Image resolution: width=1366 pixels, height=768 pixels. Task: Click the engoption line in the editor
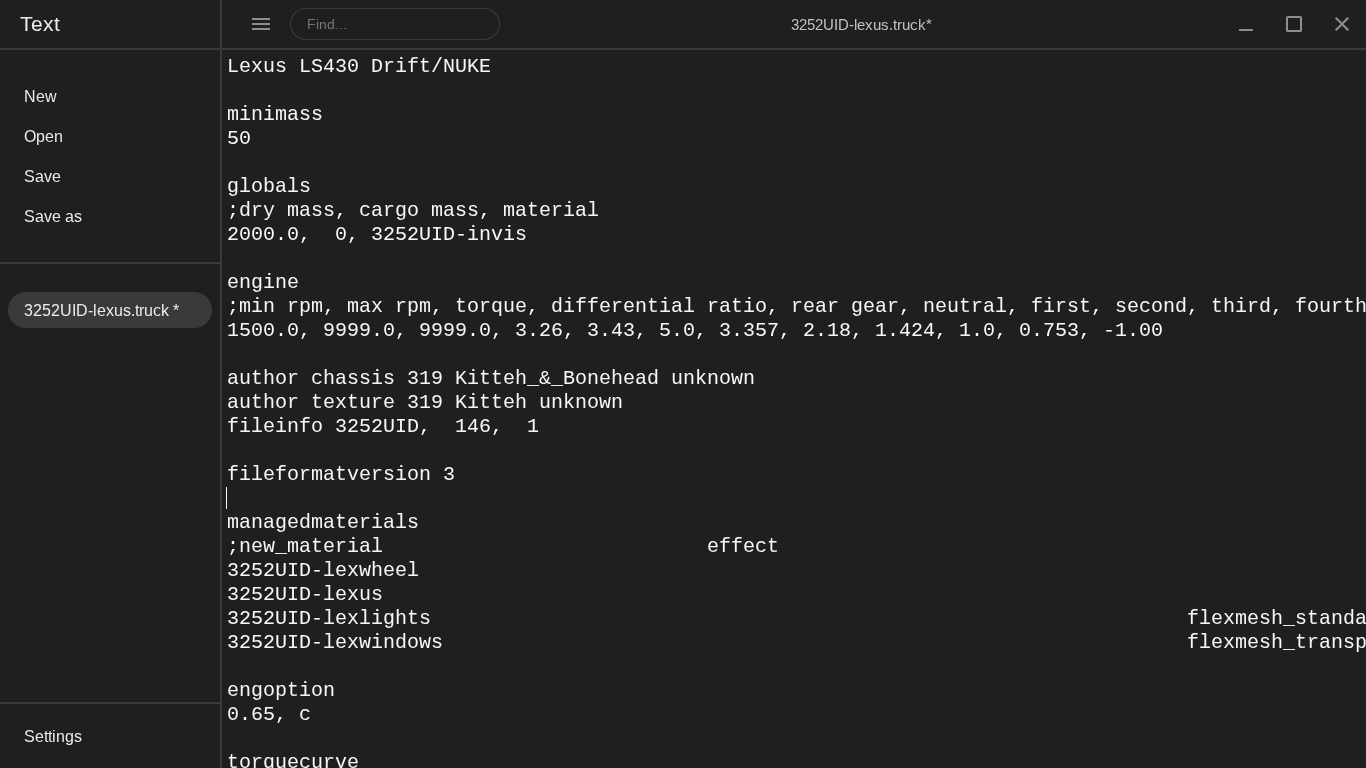pos(281,690)
